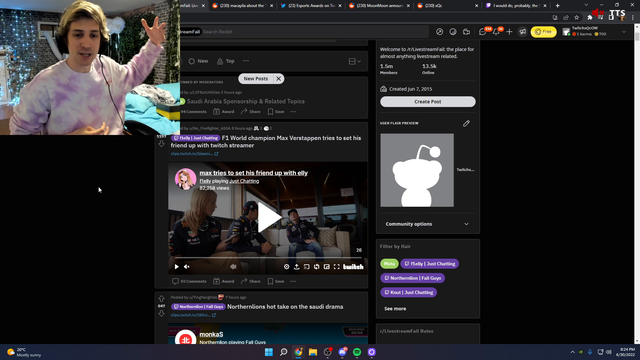
Task: Switch to the macayla Reddit tab
Action: [242, 6]
